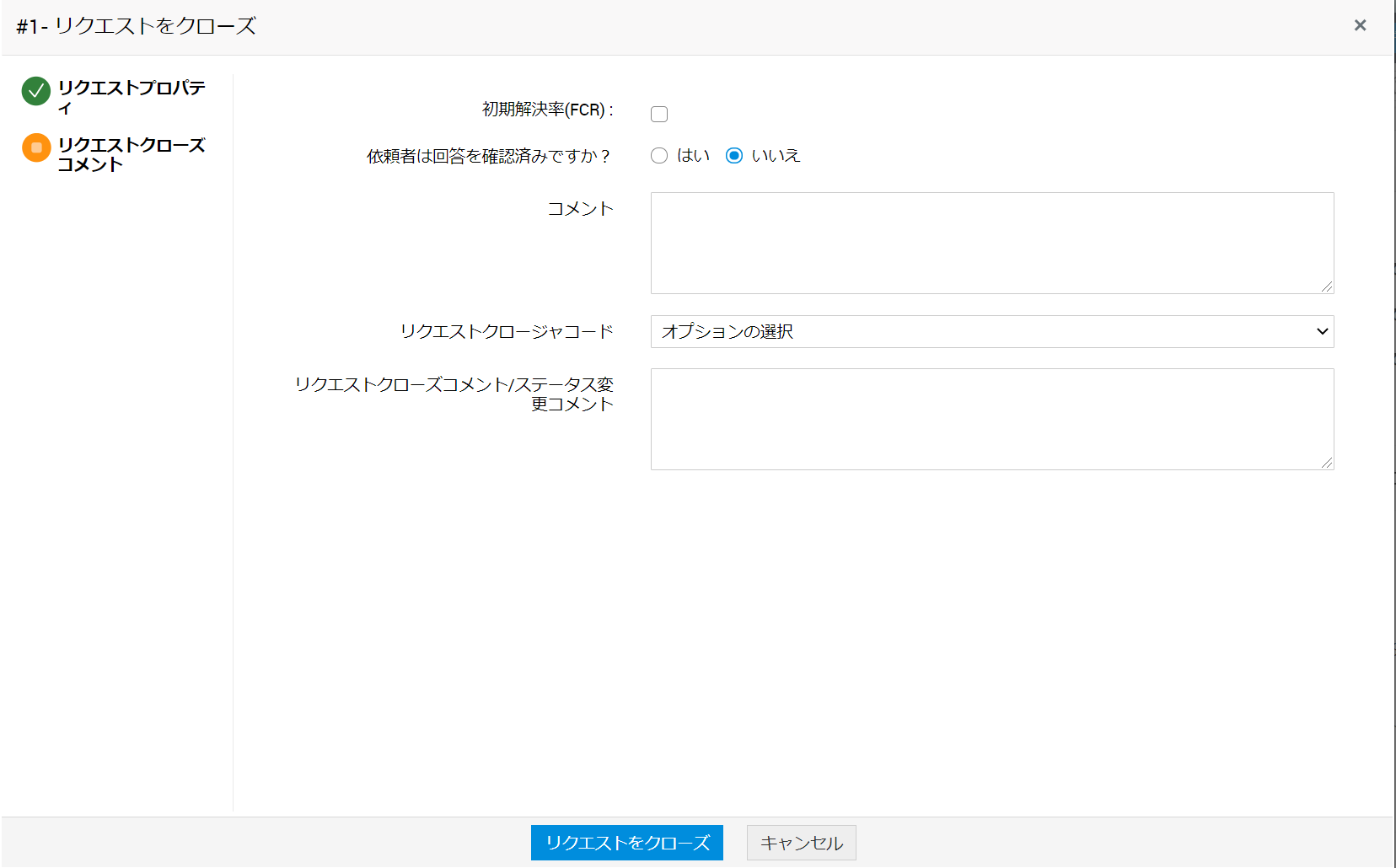Click the いいえ label text
This screenshot has width=1396, height=868.
(776, 156)
